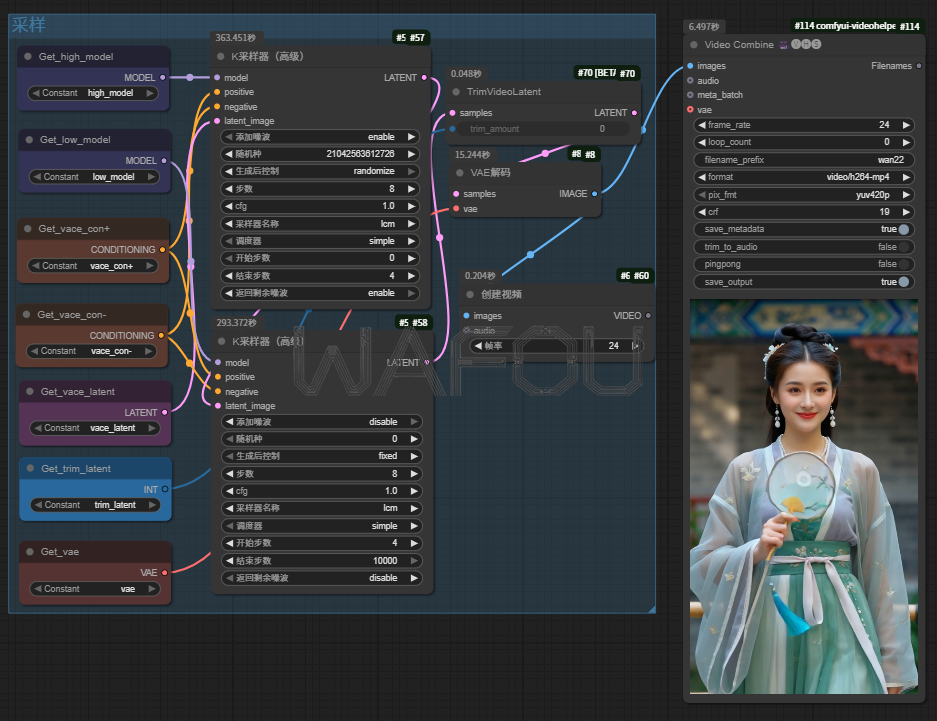This screenshot has height=721, width=937.
Task: Decrease 开始步数 in node #58 with left arrow
Action: [x=229, y=544]
